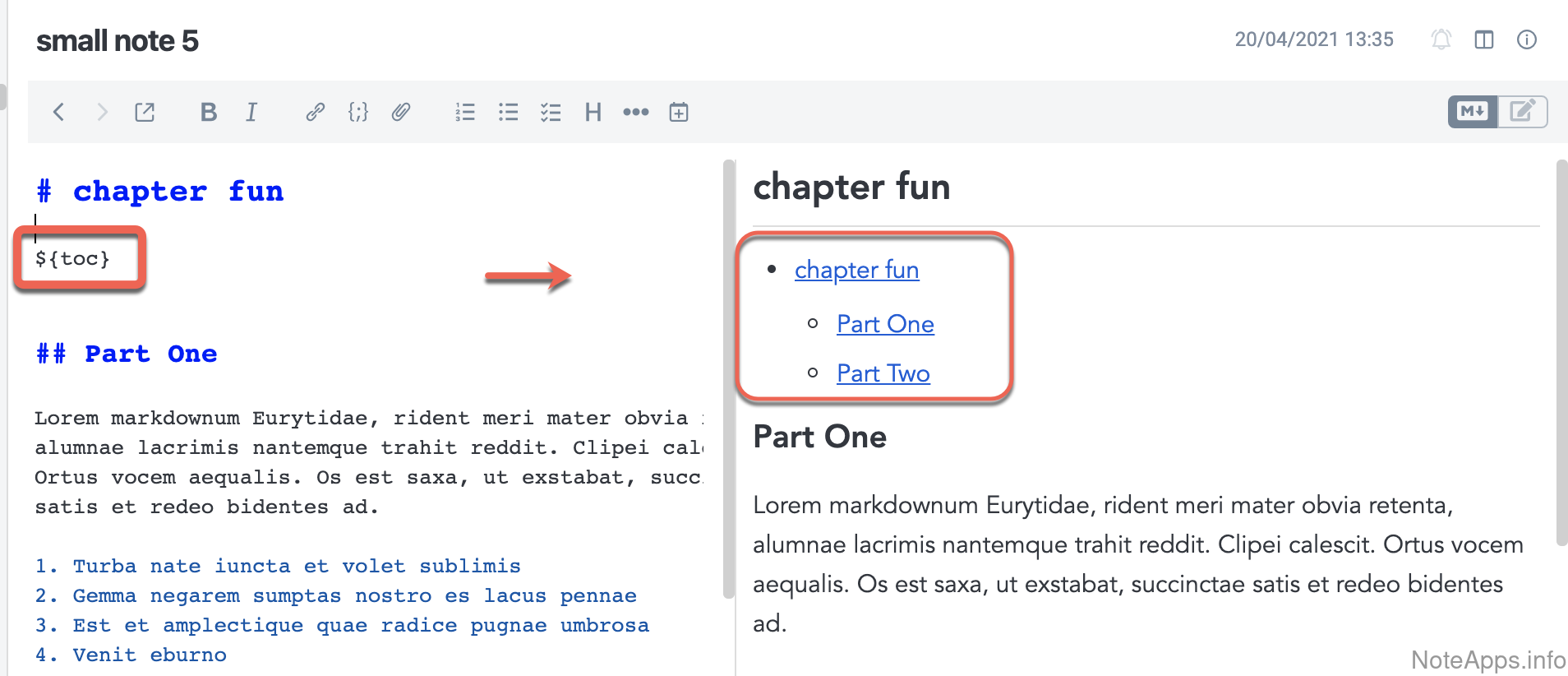Attach a file with paperclip icon

pos(401,112)
